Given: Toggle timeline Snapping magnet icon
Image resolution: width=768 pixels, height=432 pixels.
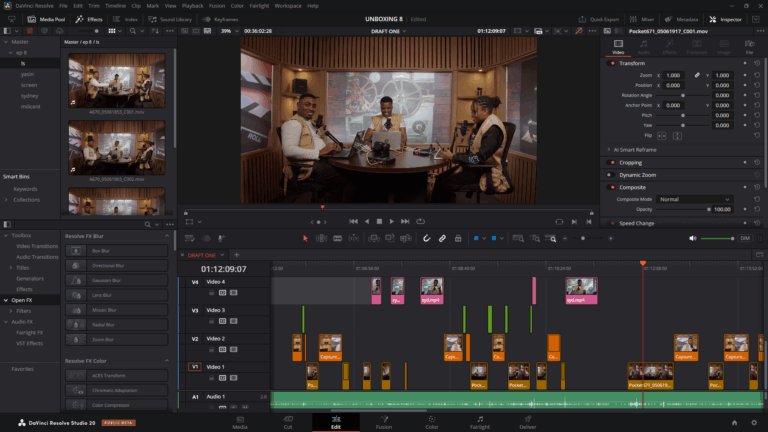Looking at the screenshot, I should (x=427, y=239).
